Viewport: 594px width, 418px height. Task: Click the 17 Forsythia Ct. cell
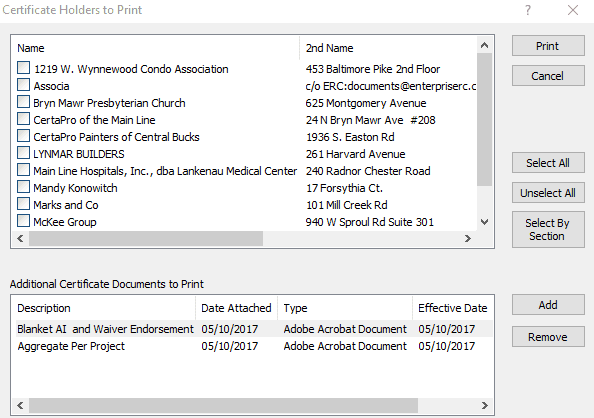(344, 188)
